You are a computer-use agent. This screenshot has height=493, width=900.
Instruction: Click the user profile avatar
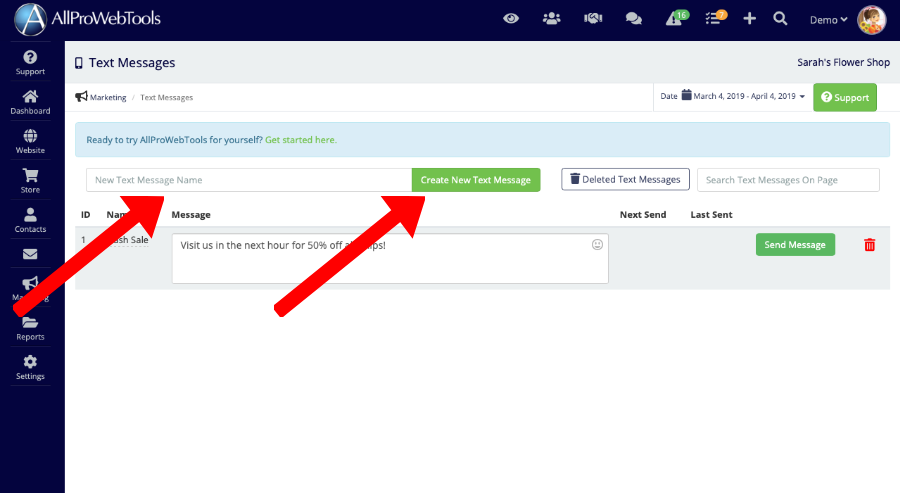click(871, 20)
